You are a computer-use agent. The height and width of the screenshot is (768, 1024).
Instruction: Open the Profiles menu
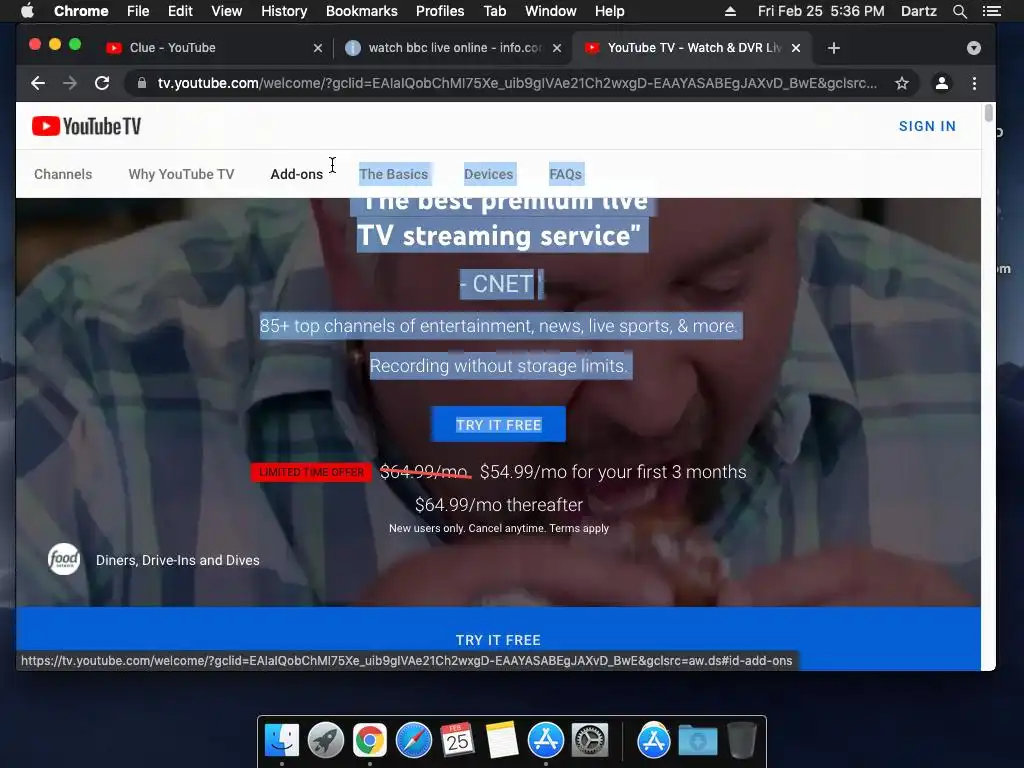(440, 11)
